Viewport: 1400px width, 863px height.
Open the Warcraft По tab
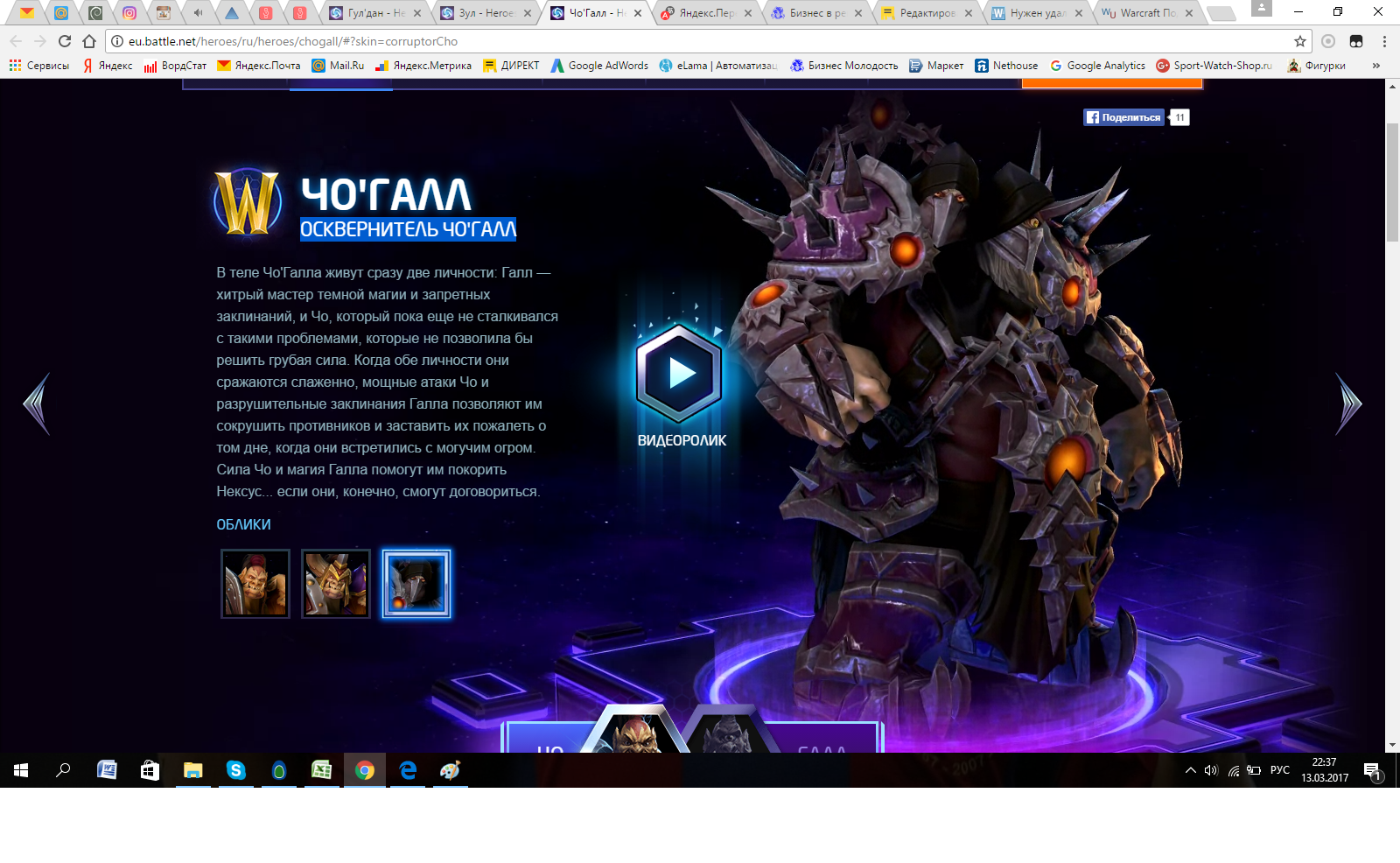(1148, 13)
